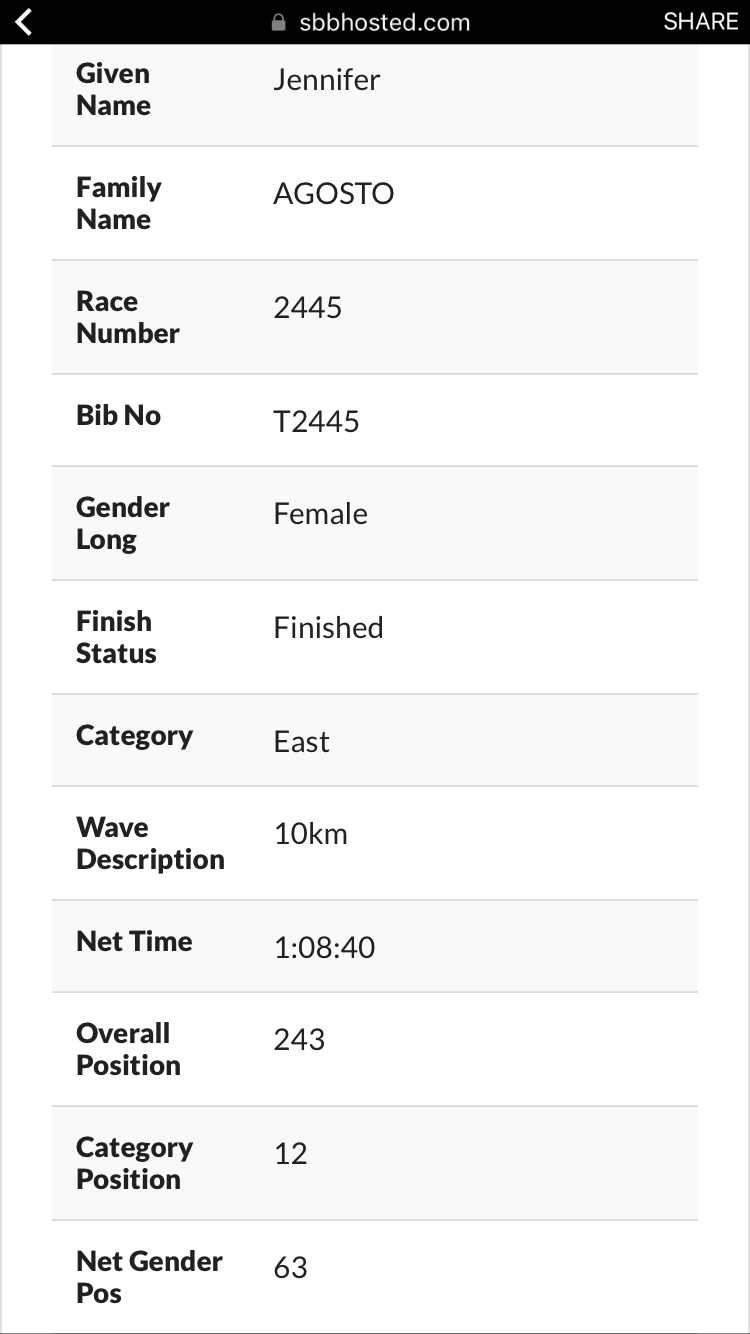
Task: Open the SHARE option
Action: tap(701, 22)
